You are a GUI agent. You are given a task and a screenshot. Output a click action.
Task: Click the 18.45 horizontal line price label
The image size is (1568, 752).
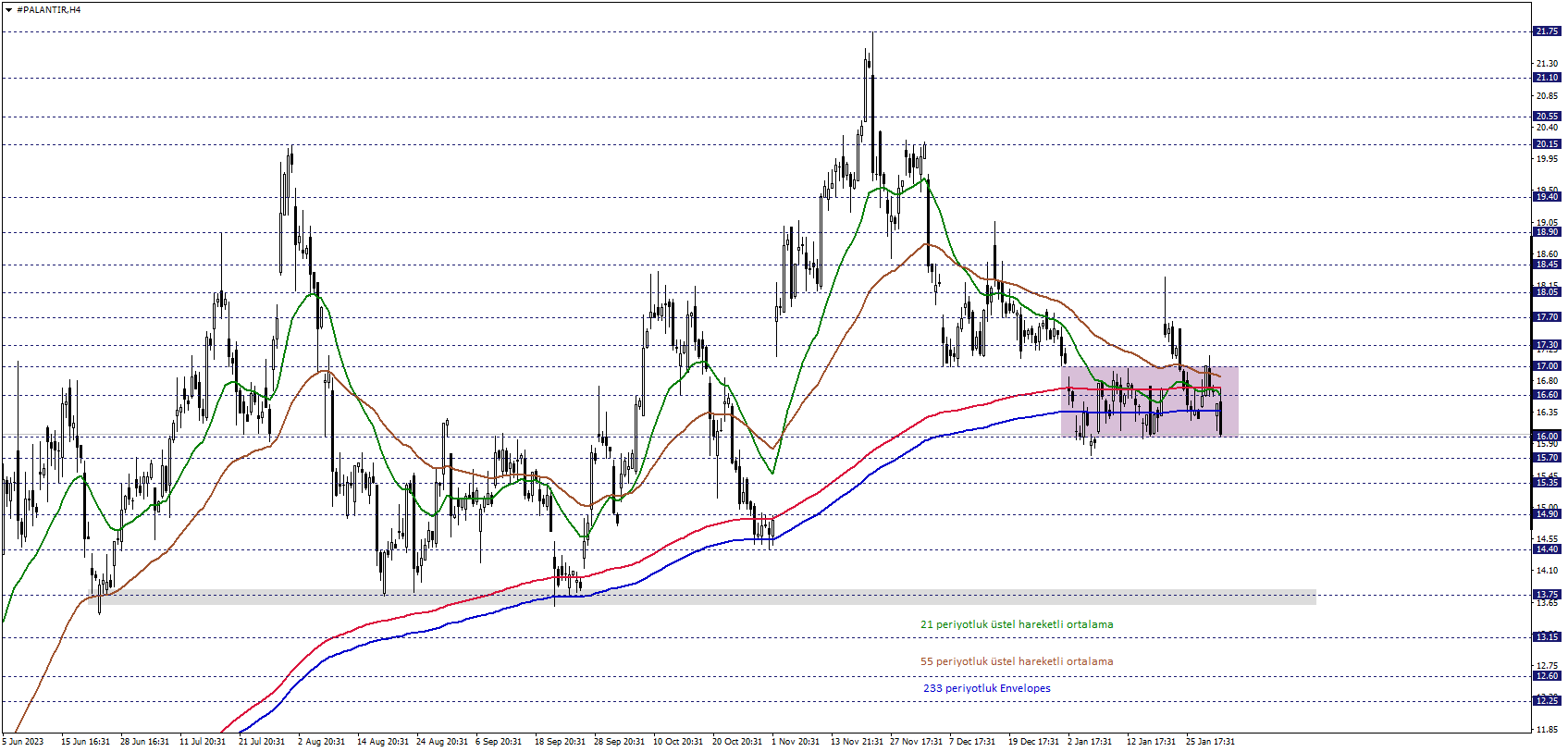(1547, 265)
